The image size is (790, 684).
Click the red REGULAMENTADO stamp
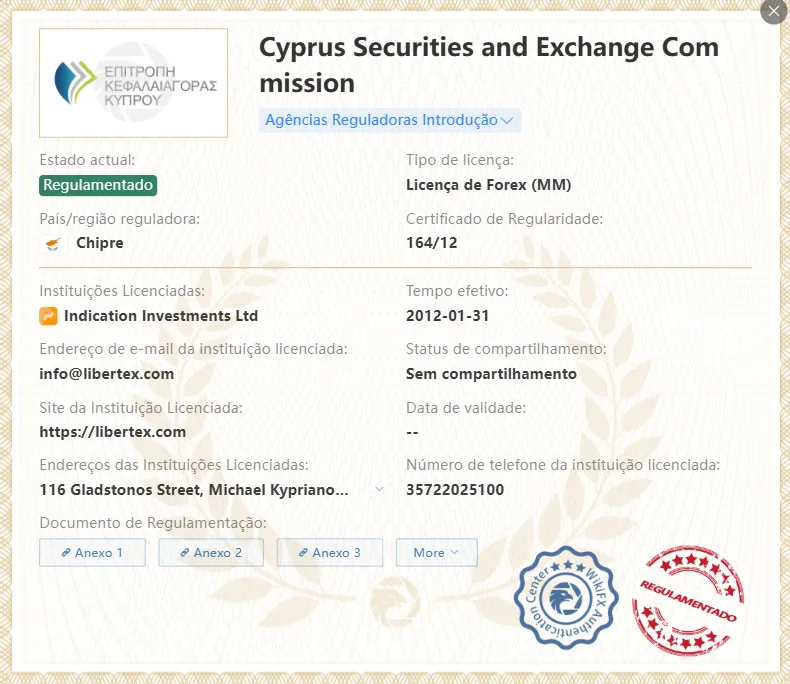tap(688, 600)
